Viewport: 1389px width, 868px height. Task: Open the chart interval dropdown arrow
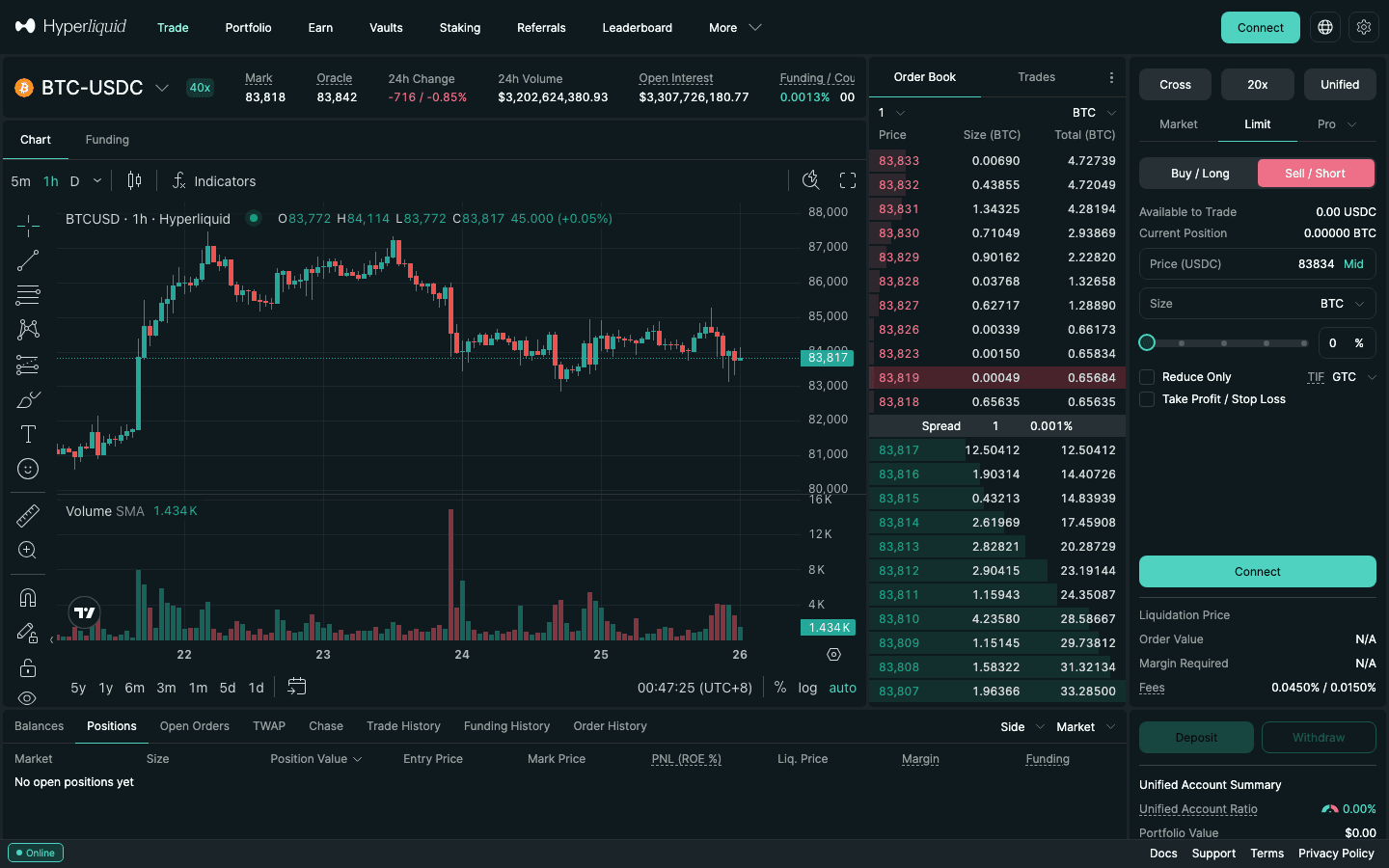pyautogui.click(x=97, y=180)
